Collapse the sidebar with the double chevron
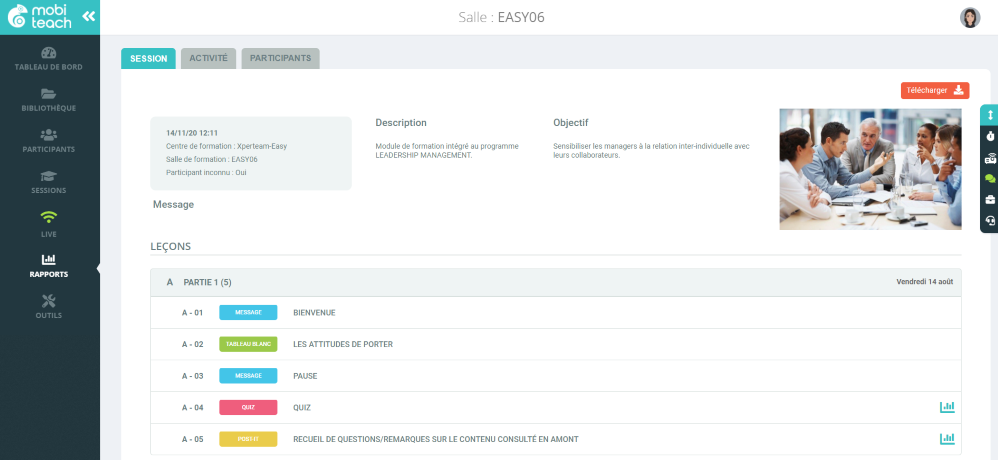This screenshot has height=460, width=998. [88, 17]
